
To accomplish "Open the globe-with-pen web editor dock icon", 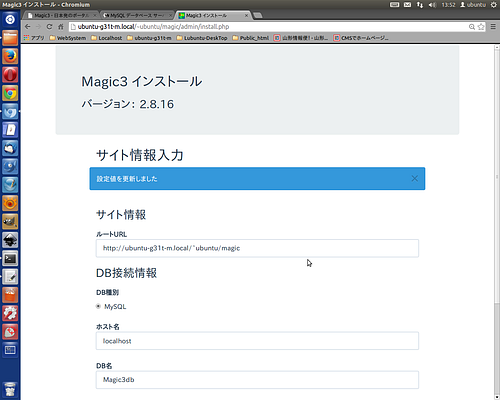I will 10,185.
